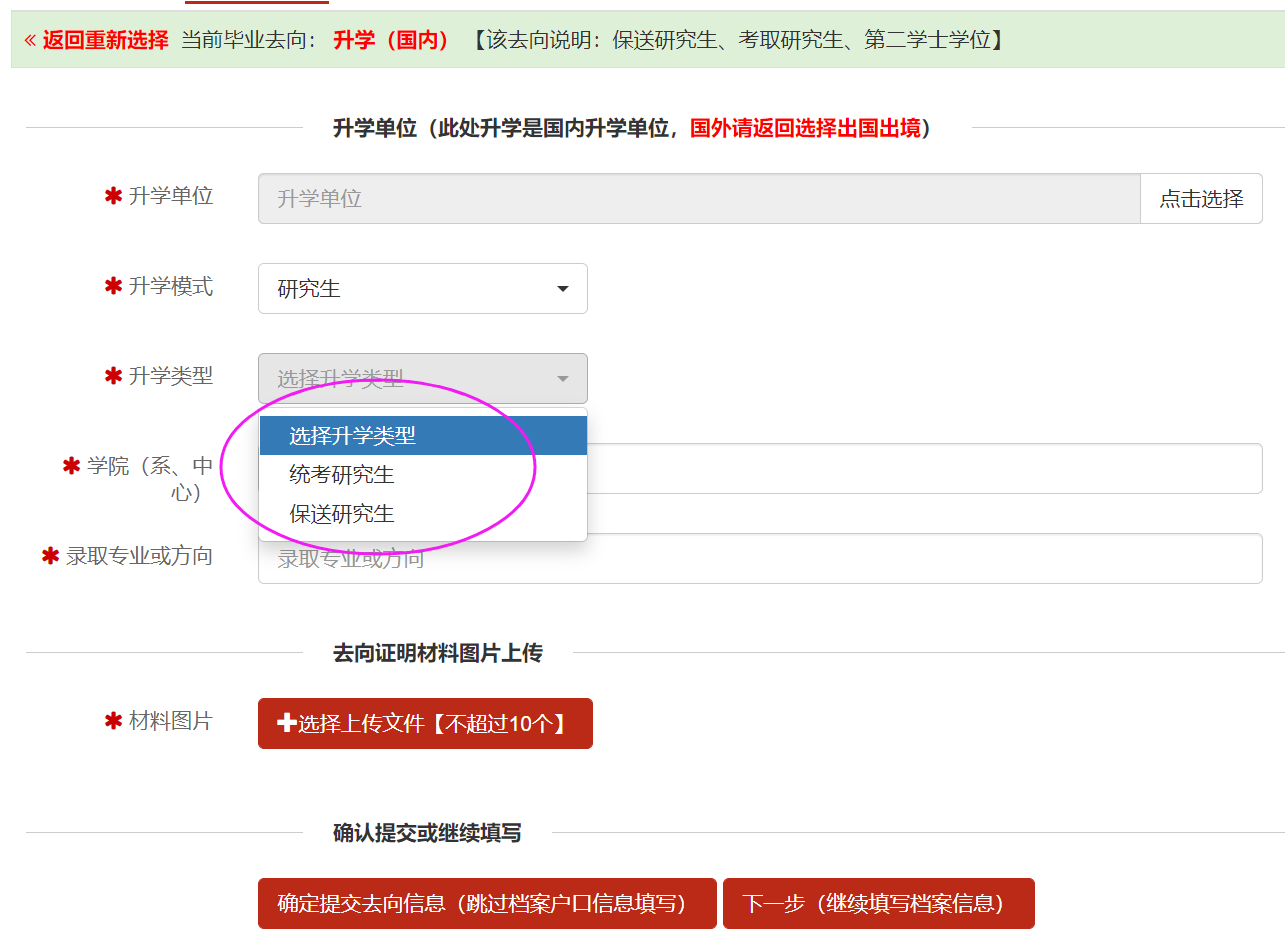Click 下一步（继续填写档案信息） button
The image size is (1285, 942).
[878, 903]
